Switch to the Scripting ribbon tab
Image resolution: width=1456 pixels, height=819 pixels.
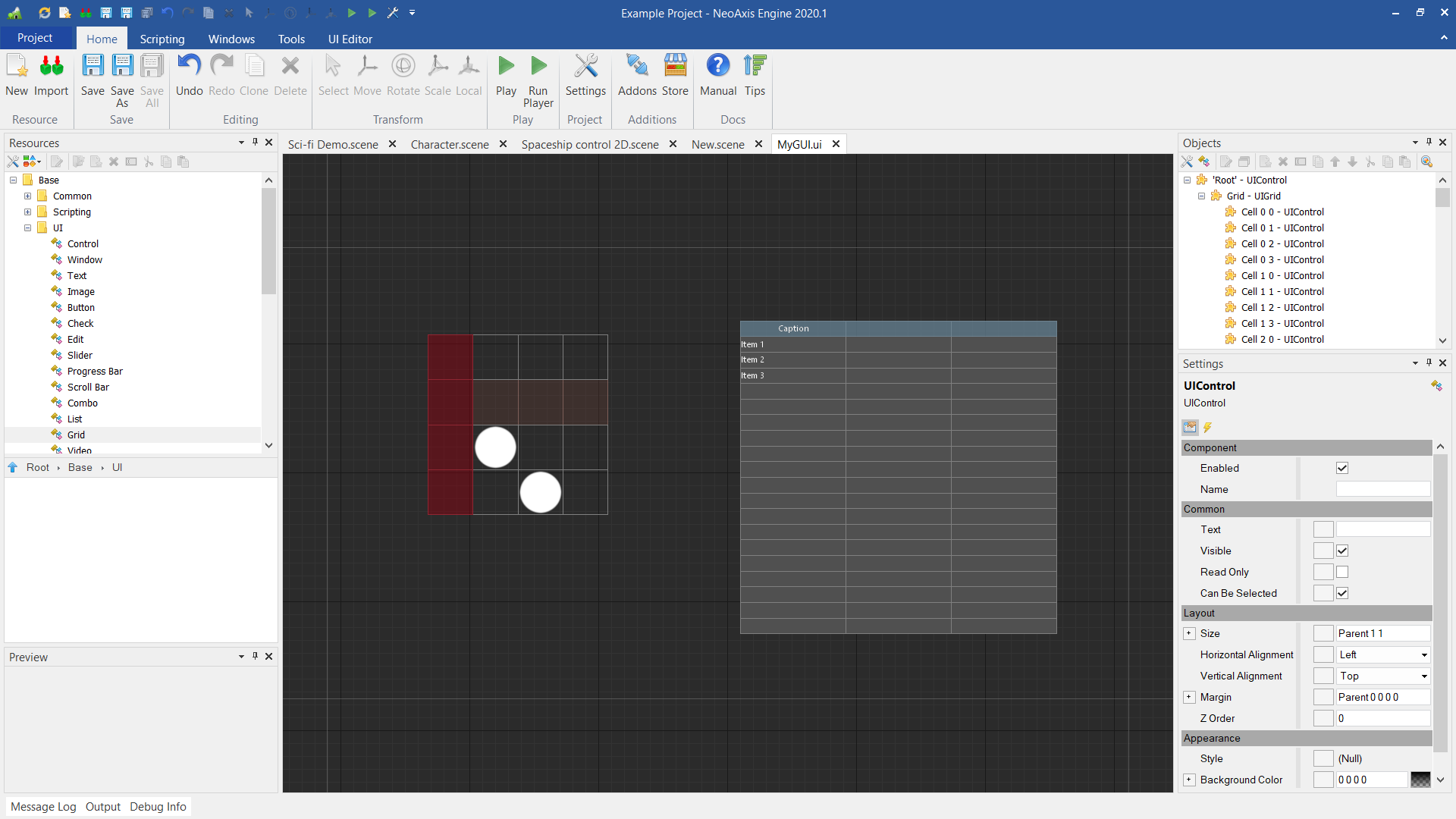[162, 39]
